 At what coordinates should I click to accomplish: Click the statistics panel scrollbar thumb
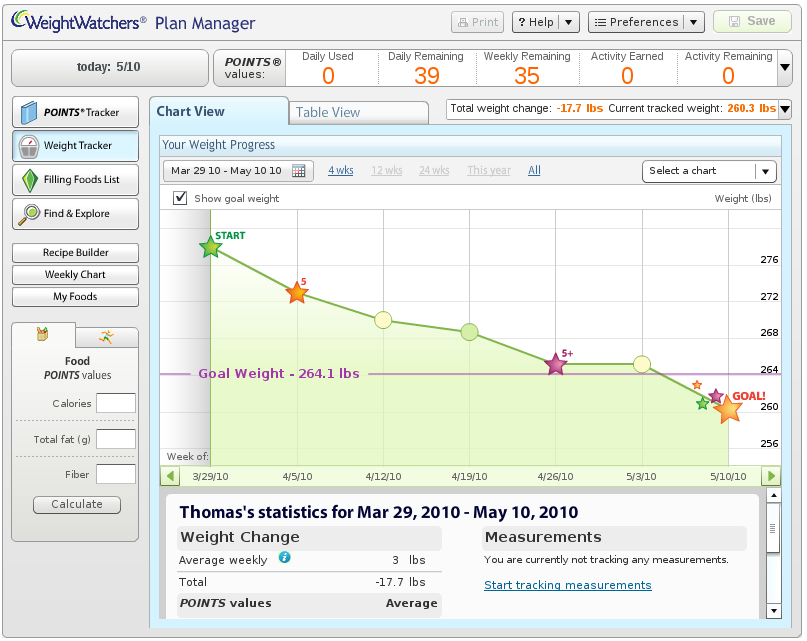point(773,529)
